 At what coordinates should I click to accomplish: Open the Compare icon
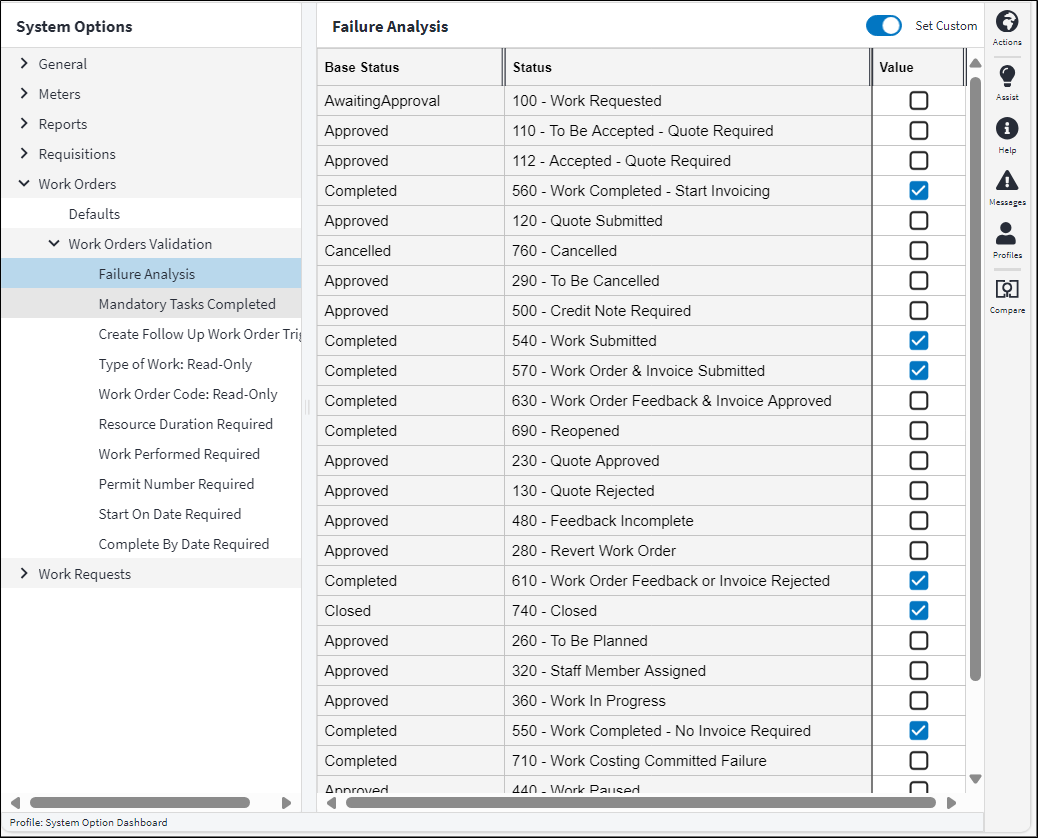tap(1007, 289)
